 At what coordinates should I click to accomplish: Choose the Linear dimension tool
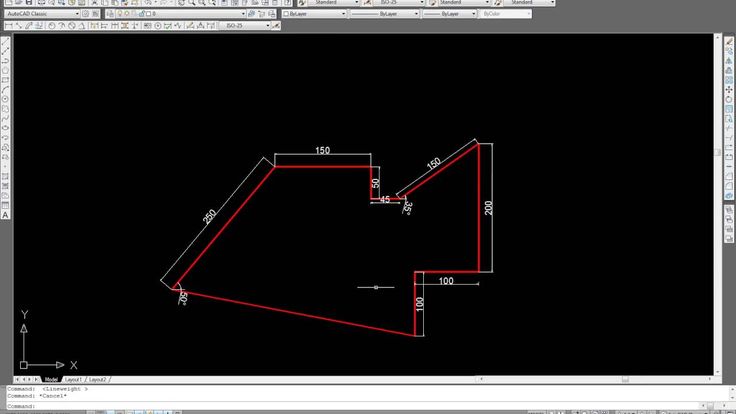tap(8, 25)
